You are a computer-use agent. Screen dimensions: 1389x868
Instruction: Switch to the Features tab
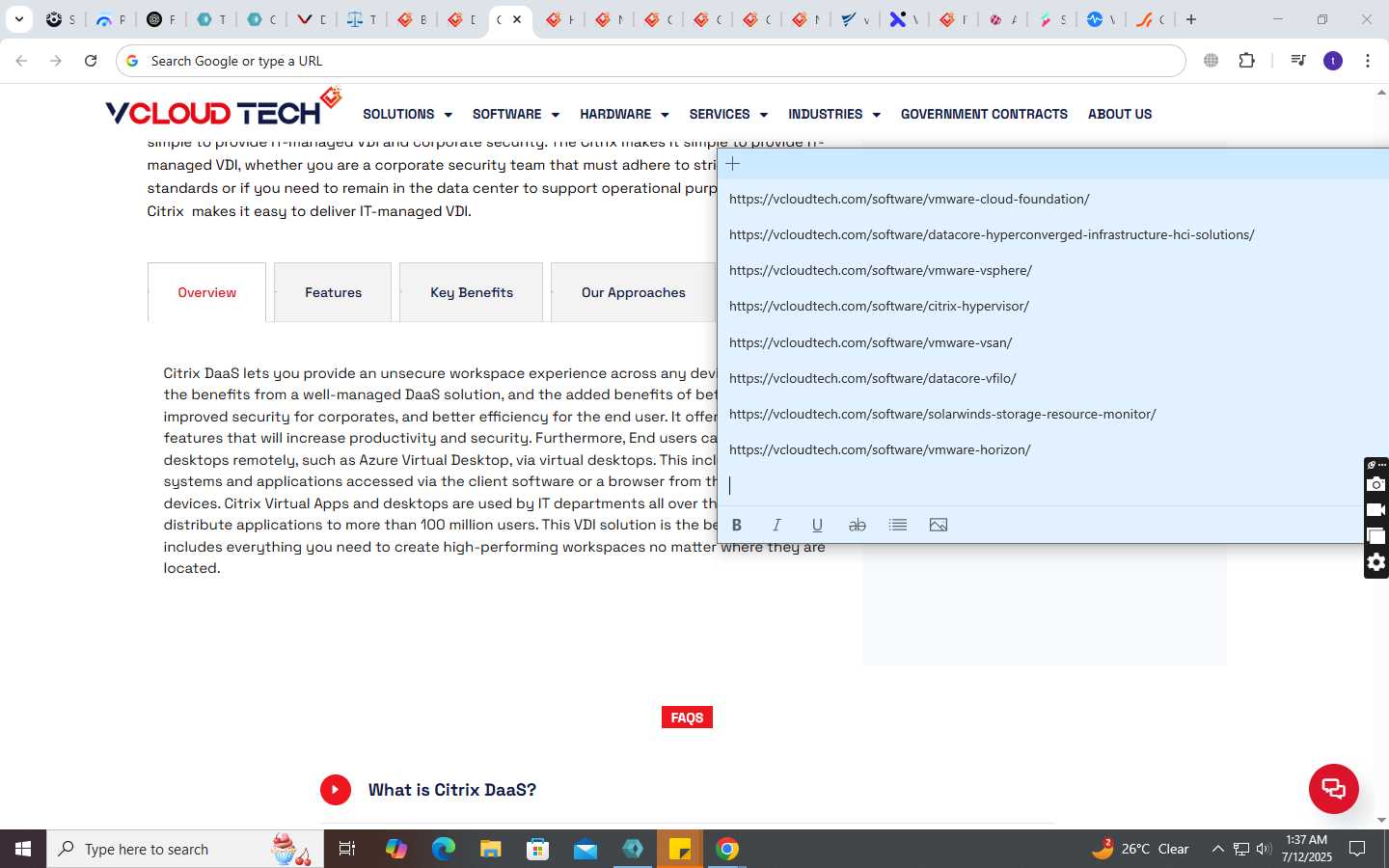click(333, 292)
